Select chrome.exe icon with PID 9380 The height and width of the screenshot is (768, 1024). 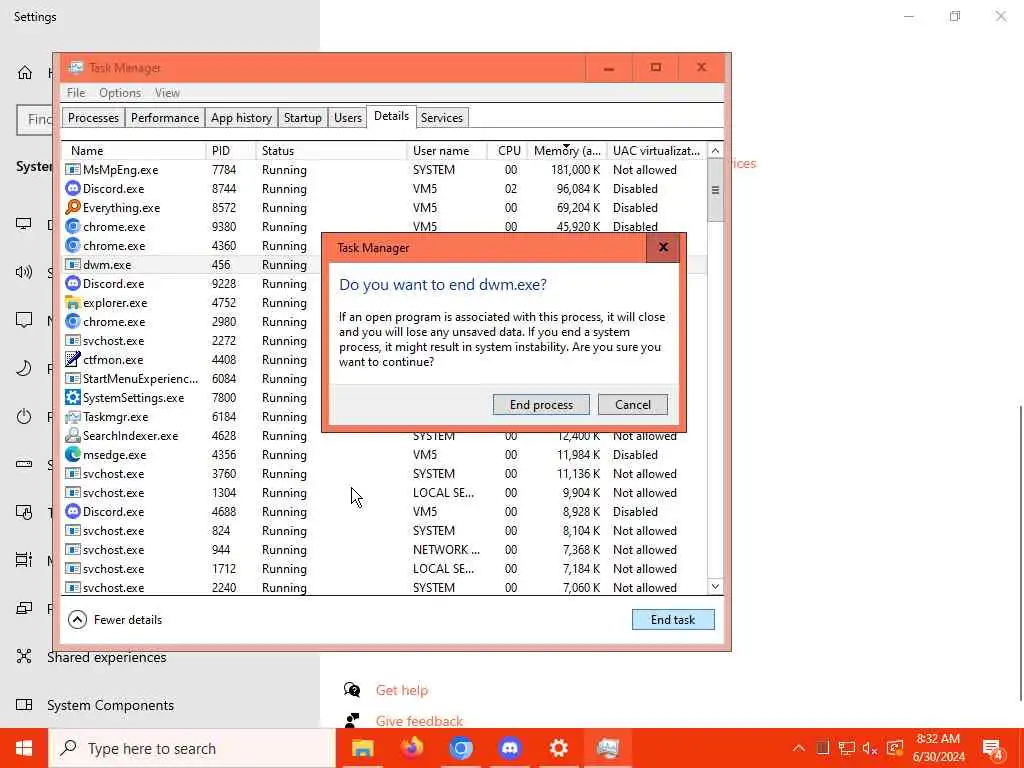pos(72,227)
